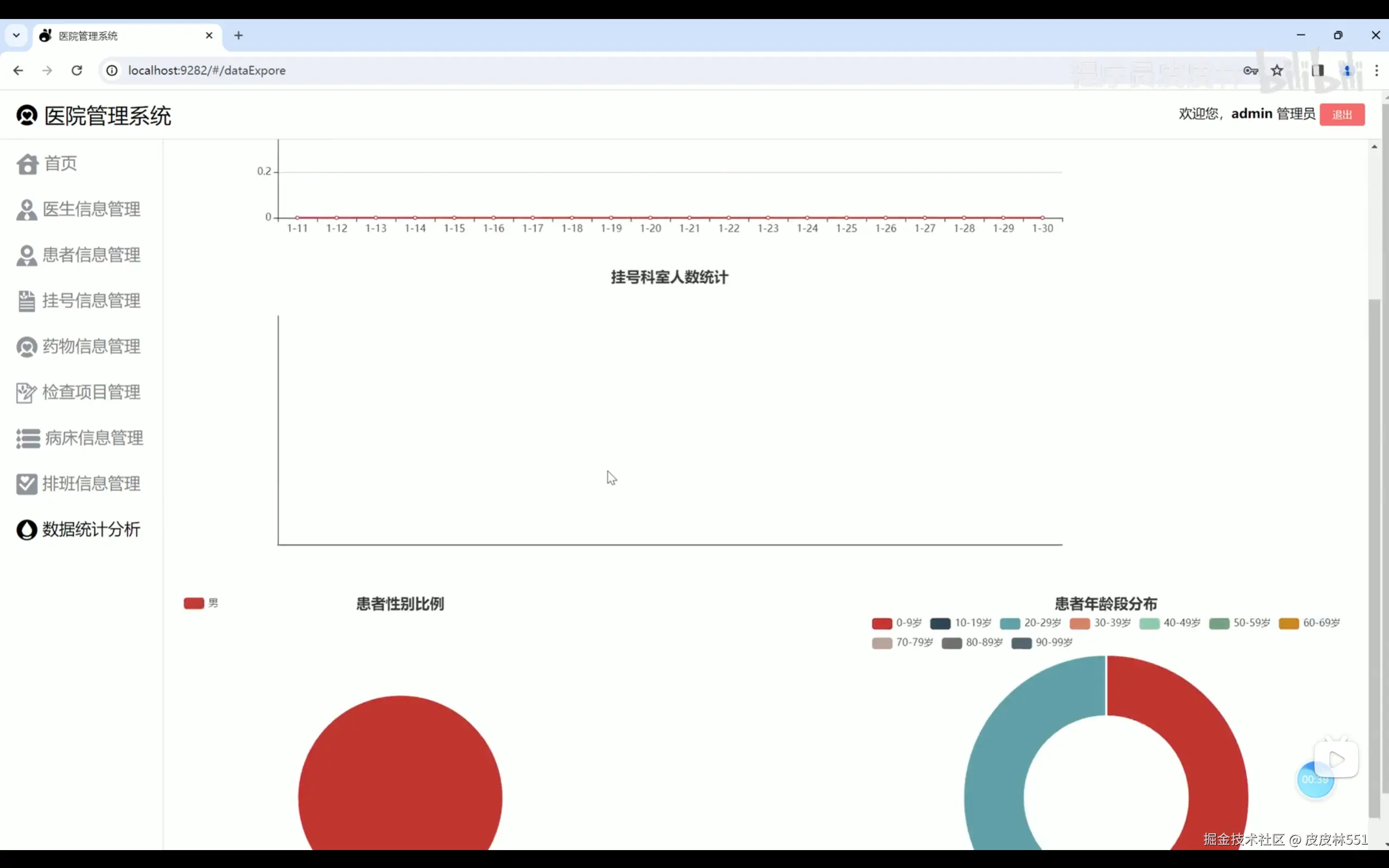1389x868 pixels.
Task: Bookmark this page with the star icon
Action: point(1277,71)
